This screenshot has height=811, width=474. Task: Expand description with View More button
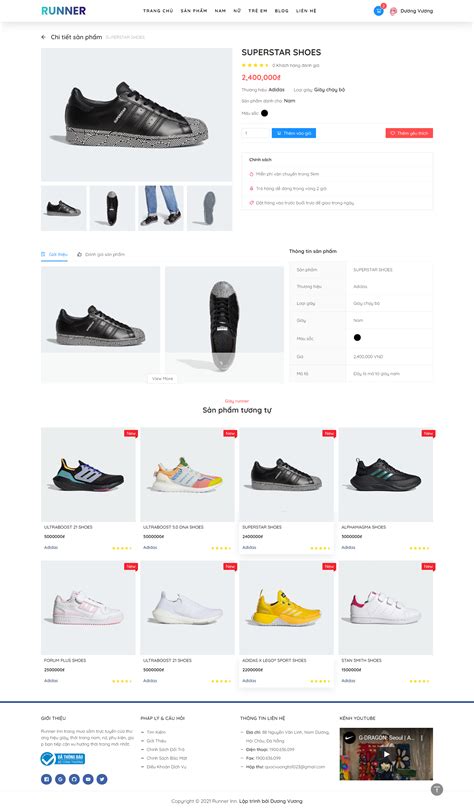point(162,379)
